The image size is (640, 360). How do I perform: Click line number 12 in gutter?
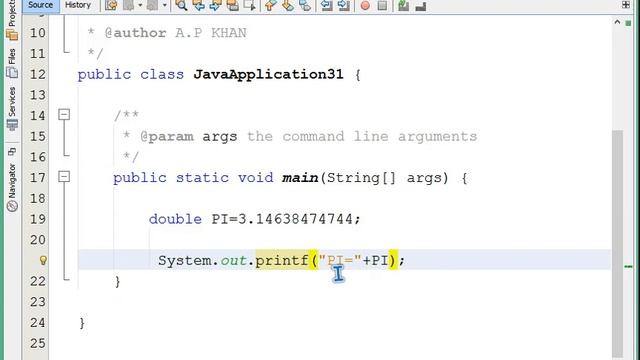point(38,74)
